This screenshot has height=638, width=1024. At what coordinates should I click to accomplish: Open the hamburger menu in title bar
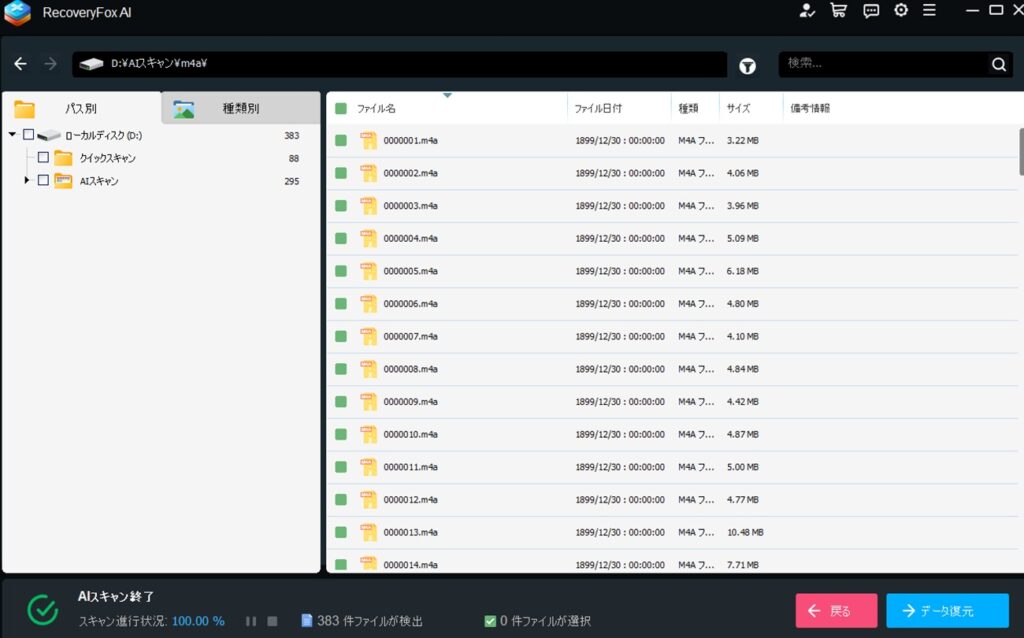tap(930, 11)
